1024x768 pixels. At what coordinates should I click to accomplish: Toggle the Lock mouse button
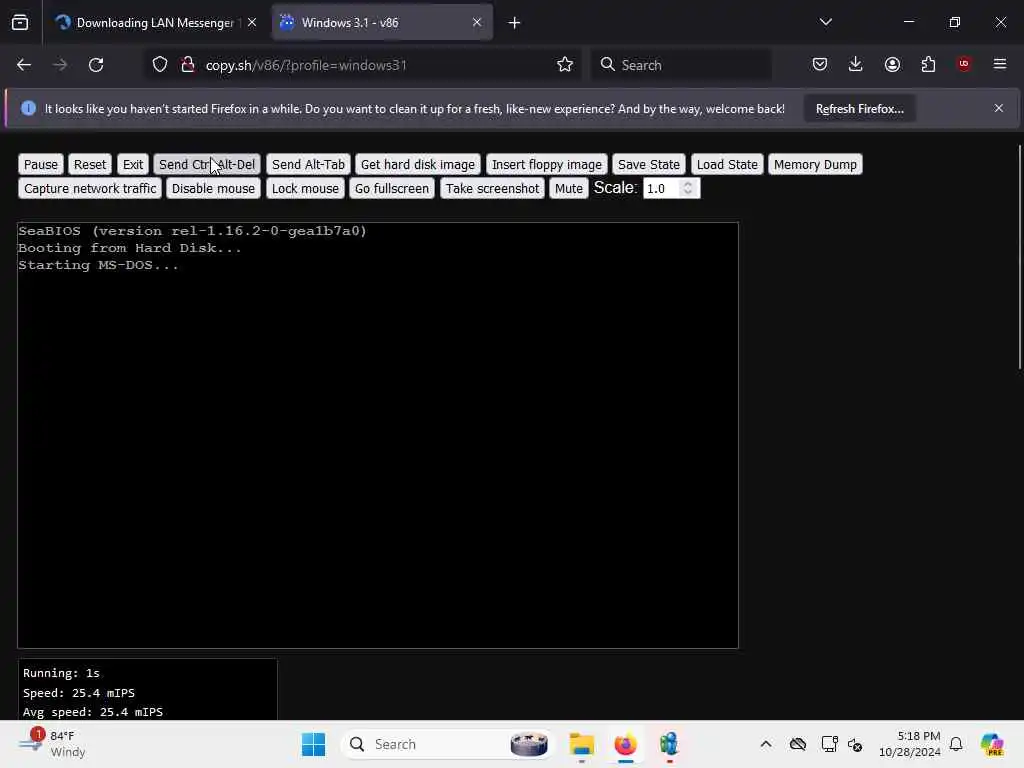click(305, 189)
